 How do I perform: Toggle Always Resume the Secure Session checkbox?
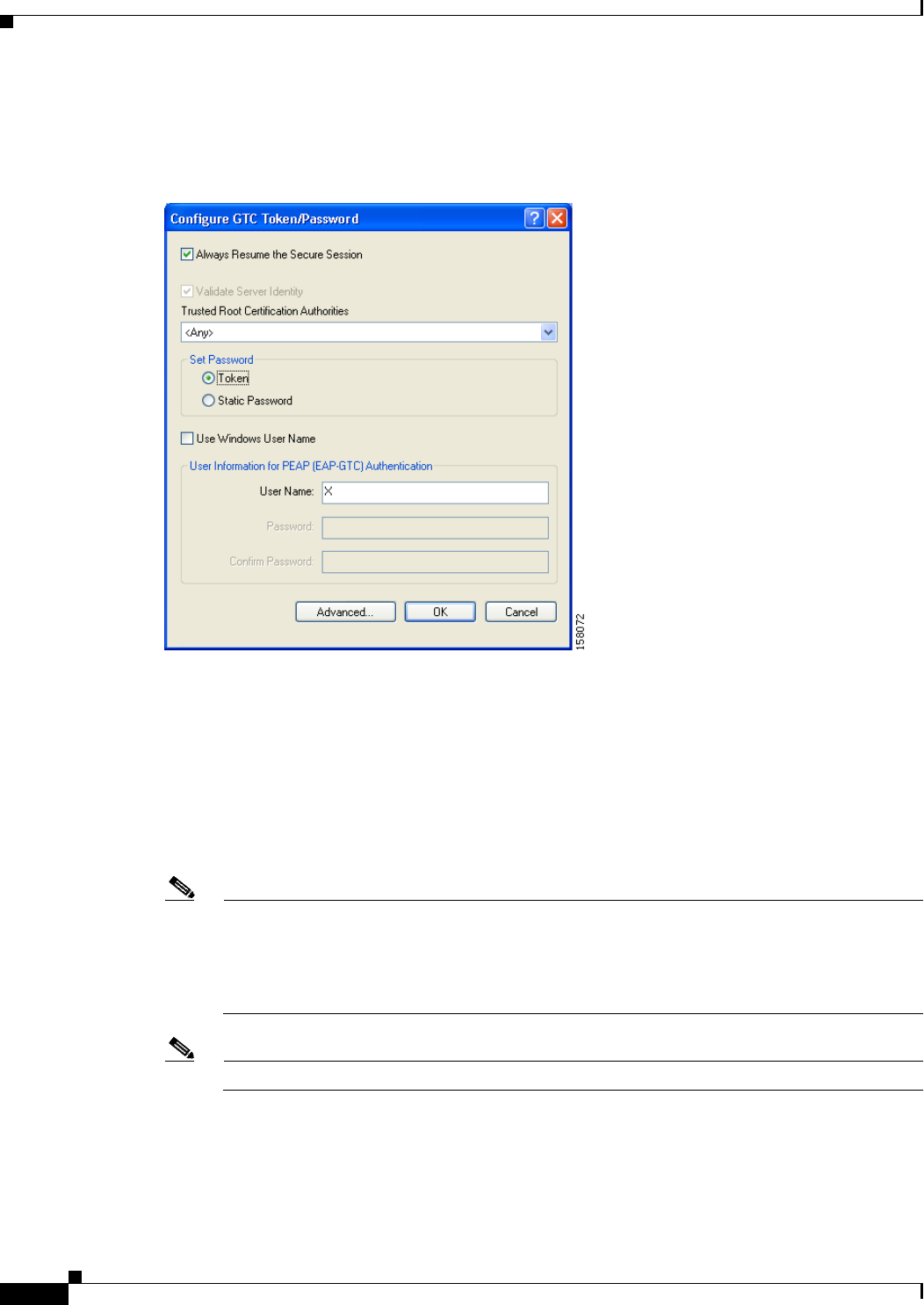click(x=187, y=254)
